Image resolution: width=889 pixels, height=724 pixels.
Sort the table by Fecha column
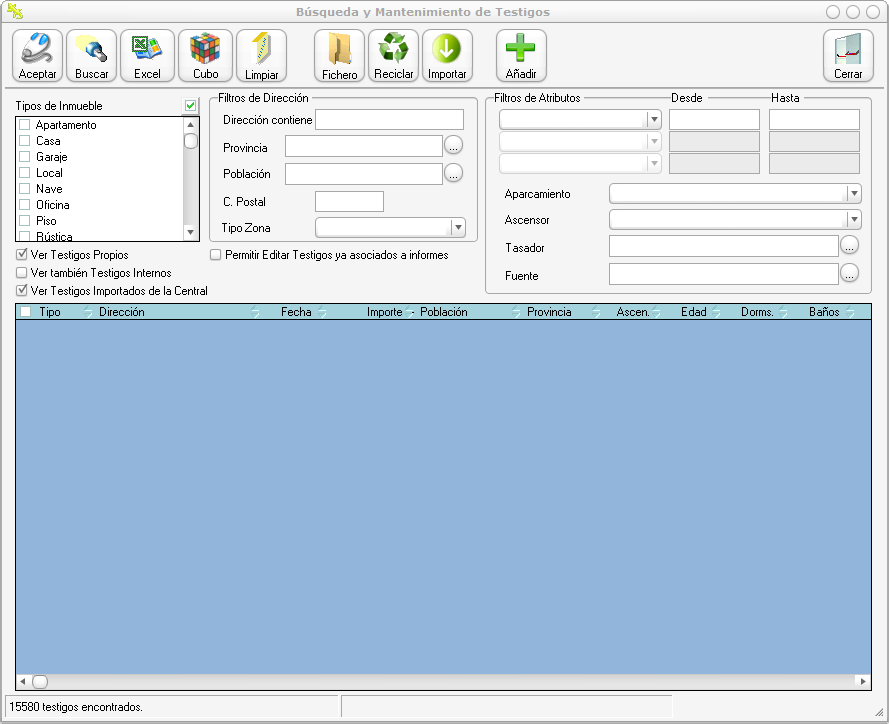[296, 312]
